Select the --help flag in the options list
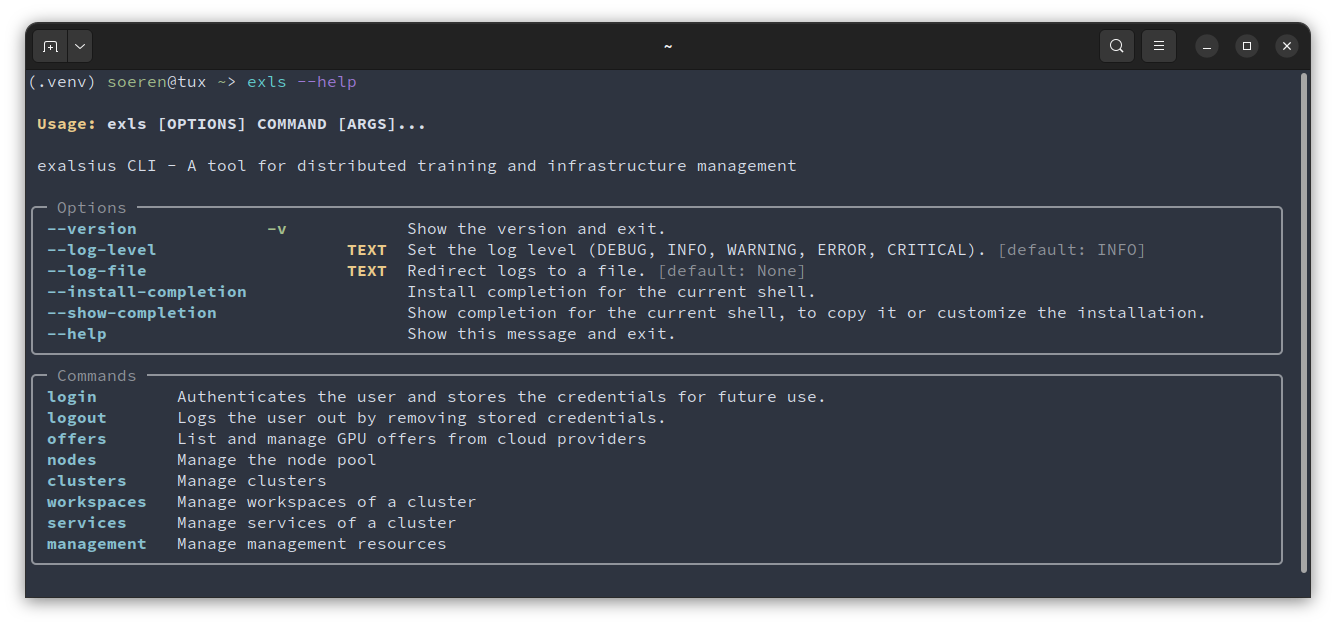 point(75,333)
